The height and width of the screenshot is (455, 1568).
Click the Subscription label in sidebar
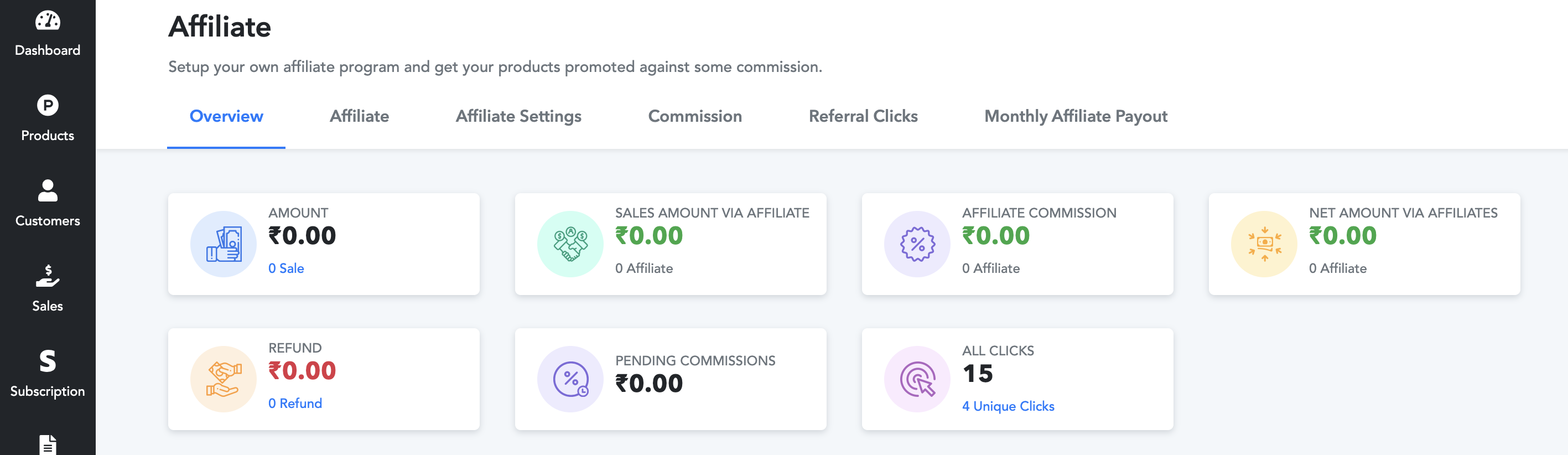click(x=48, y=392)
